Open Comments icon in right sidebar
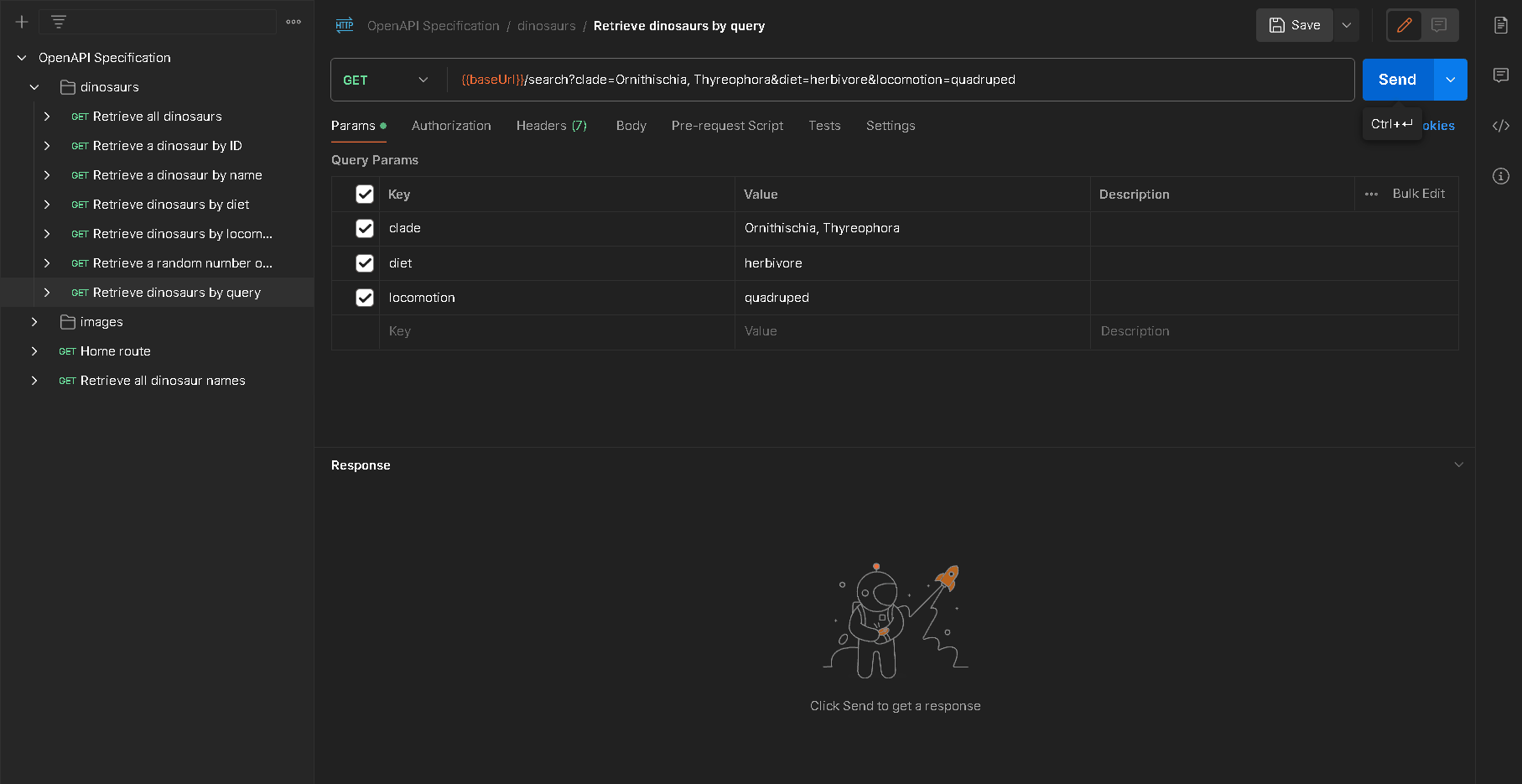This screenshot has height=784, width=1522. click(1501, 75)
